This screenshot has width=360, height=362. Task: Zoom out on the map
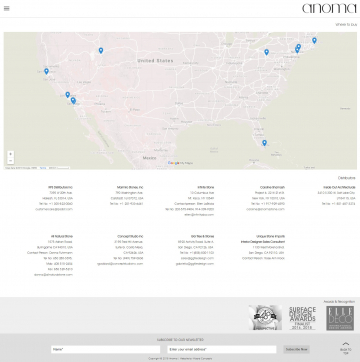(x=11, y=161)
